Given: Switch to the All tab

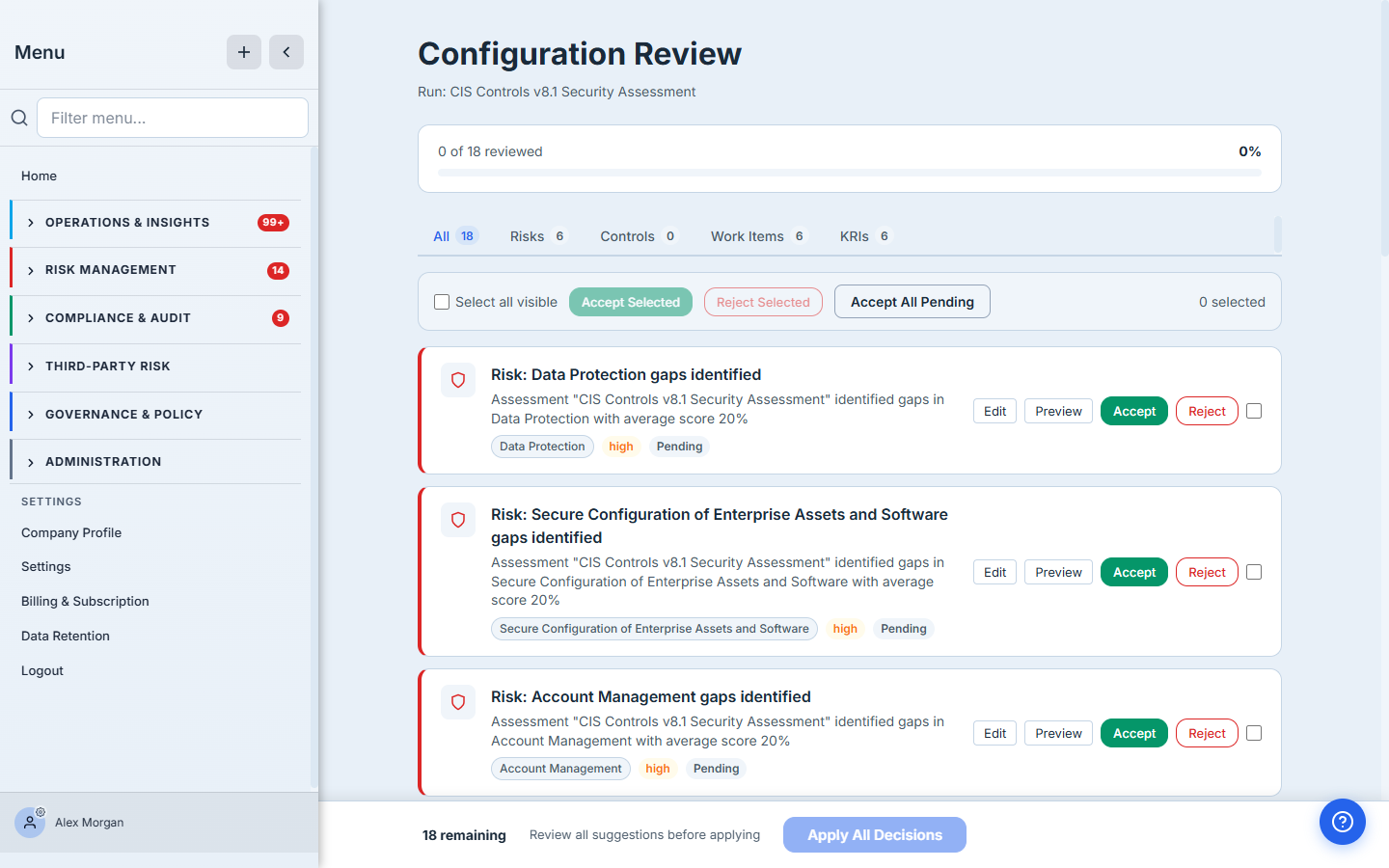Looking at the screenshot, I should [x=455, y=236].
